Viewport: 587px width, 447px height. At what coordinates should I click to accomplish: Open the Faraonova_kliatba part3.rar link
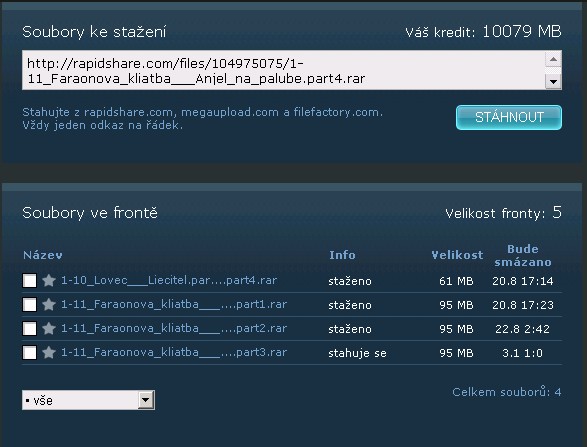click(x=174, y=352)
